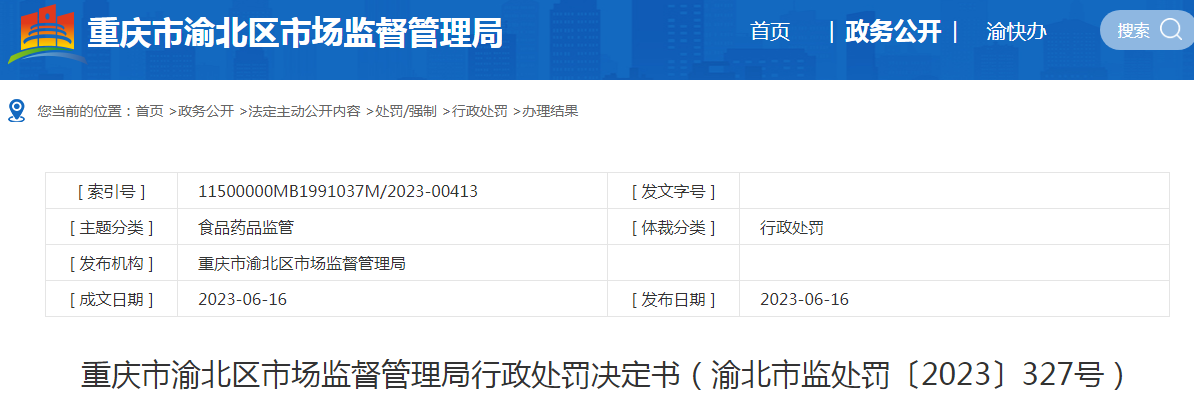Click the [ 体裁分类 ] label cell
This screenshot has height=396, width=1194.
pyautogui.click(x=673, y=227)
